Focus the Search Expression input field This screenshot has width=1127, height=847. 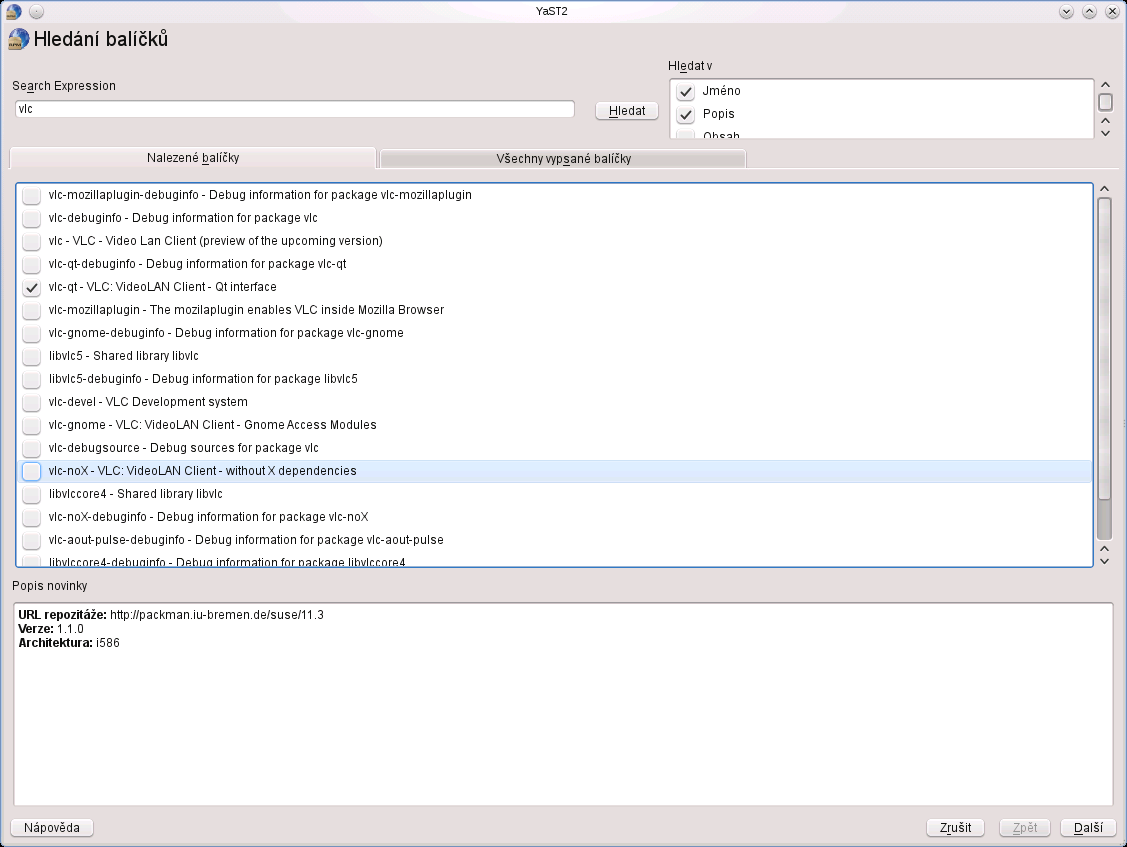[295, 109]
